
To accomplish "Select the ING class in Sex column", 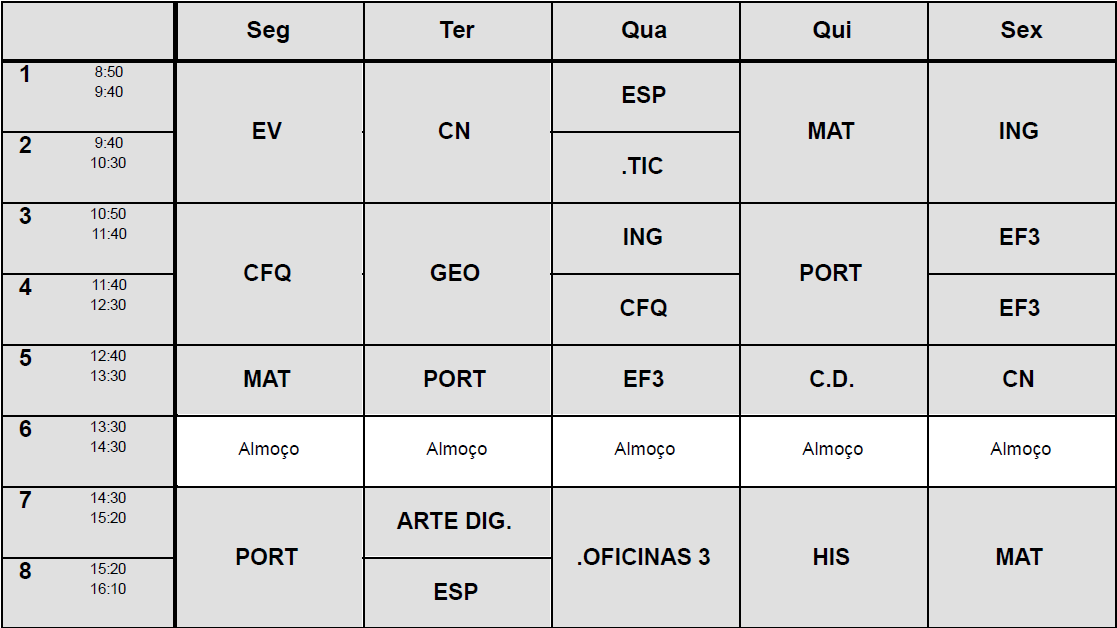I will coord(1019,131).
